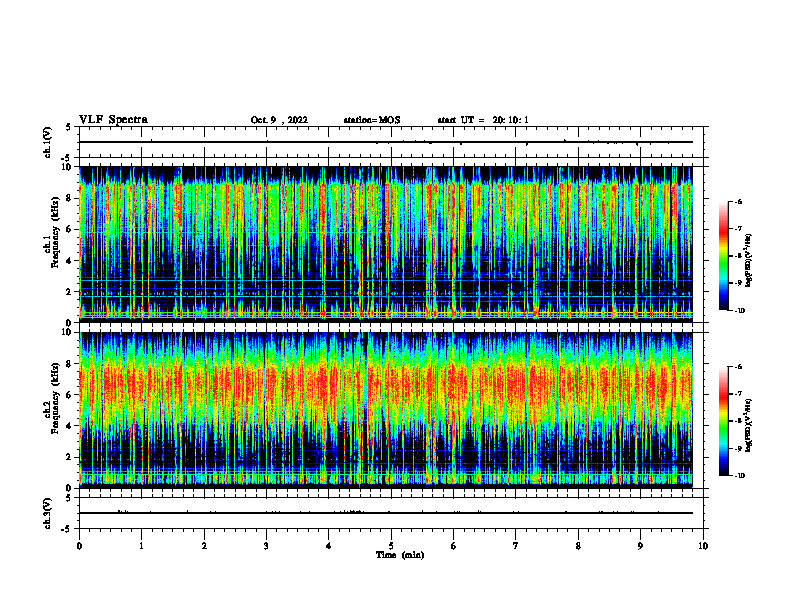Click the "-6" tick on ch.2 color bar

[x=738, y=367]
